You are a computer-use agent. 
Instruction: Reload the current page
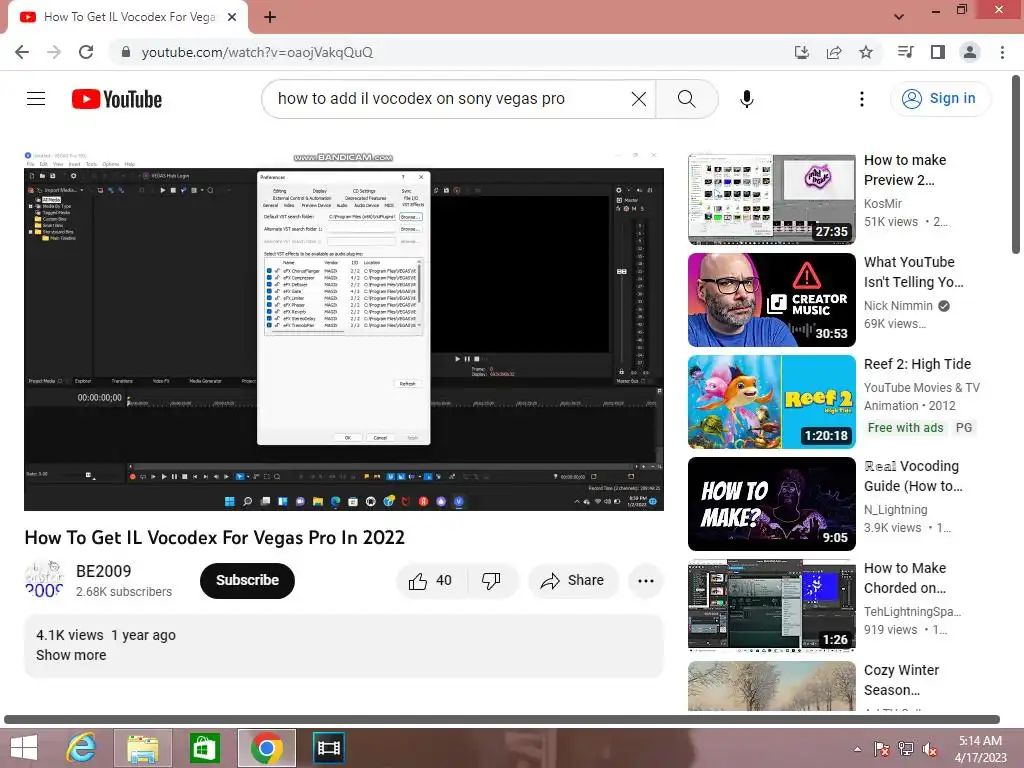coord(86,52)
